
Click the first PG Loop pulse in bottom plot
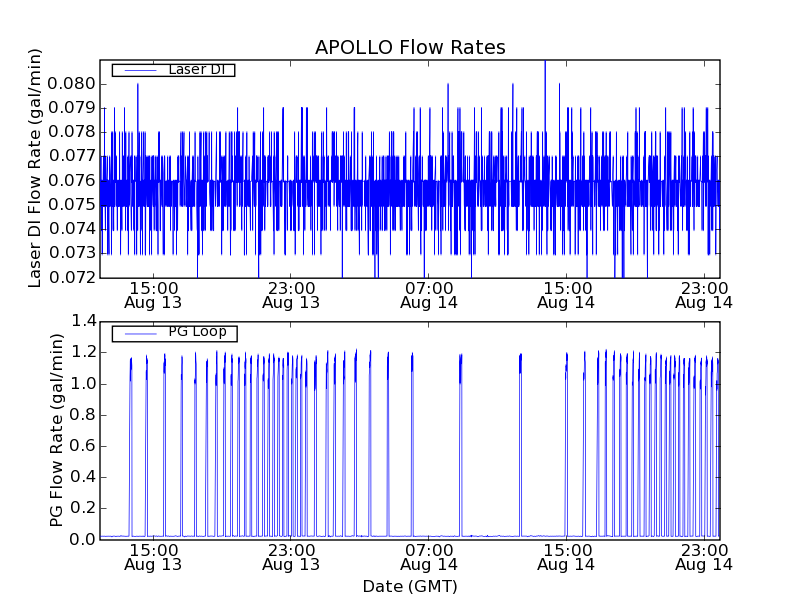point(130,380)
